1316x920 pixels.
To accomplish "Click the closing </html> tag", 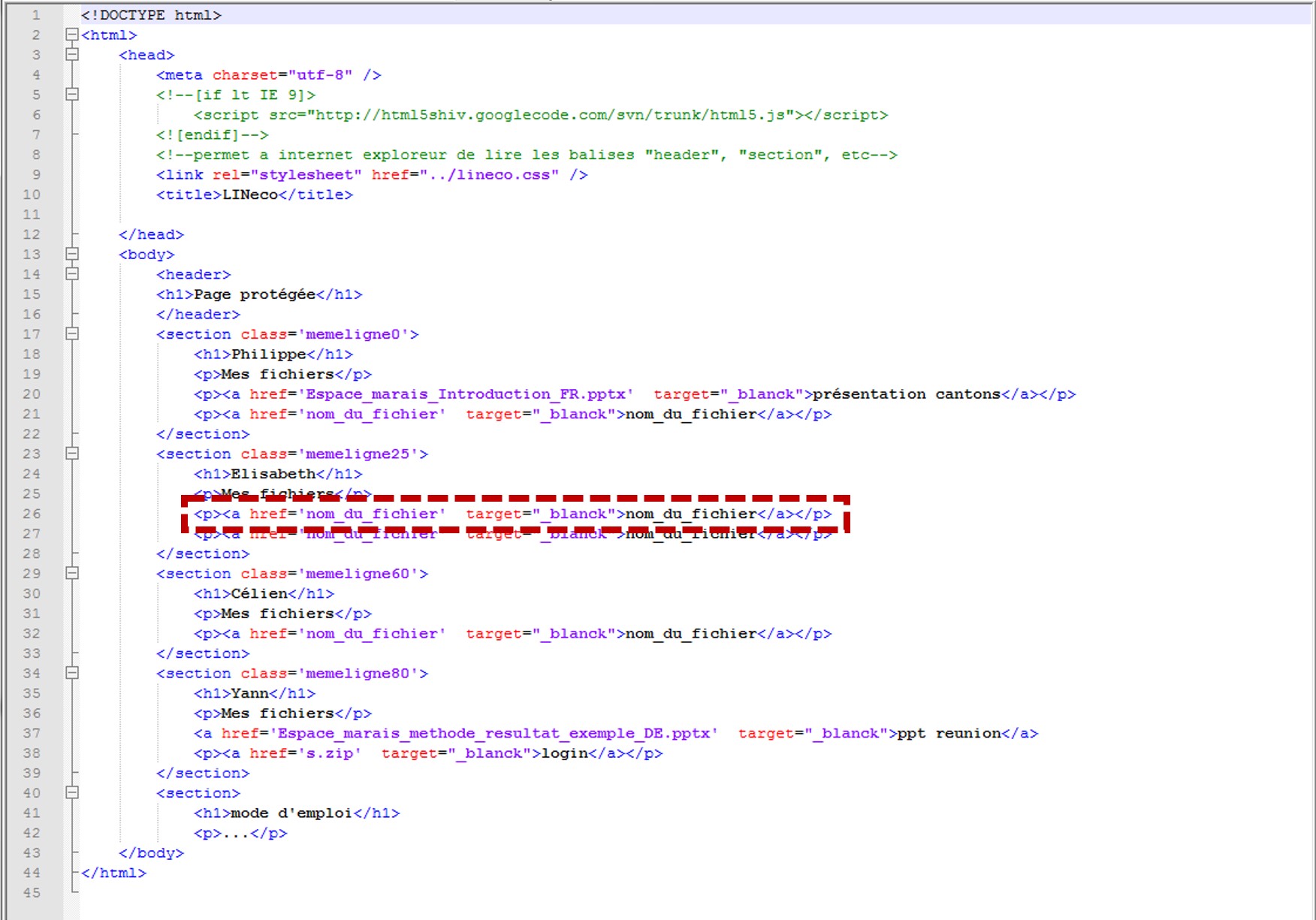I will (113, 873).
